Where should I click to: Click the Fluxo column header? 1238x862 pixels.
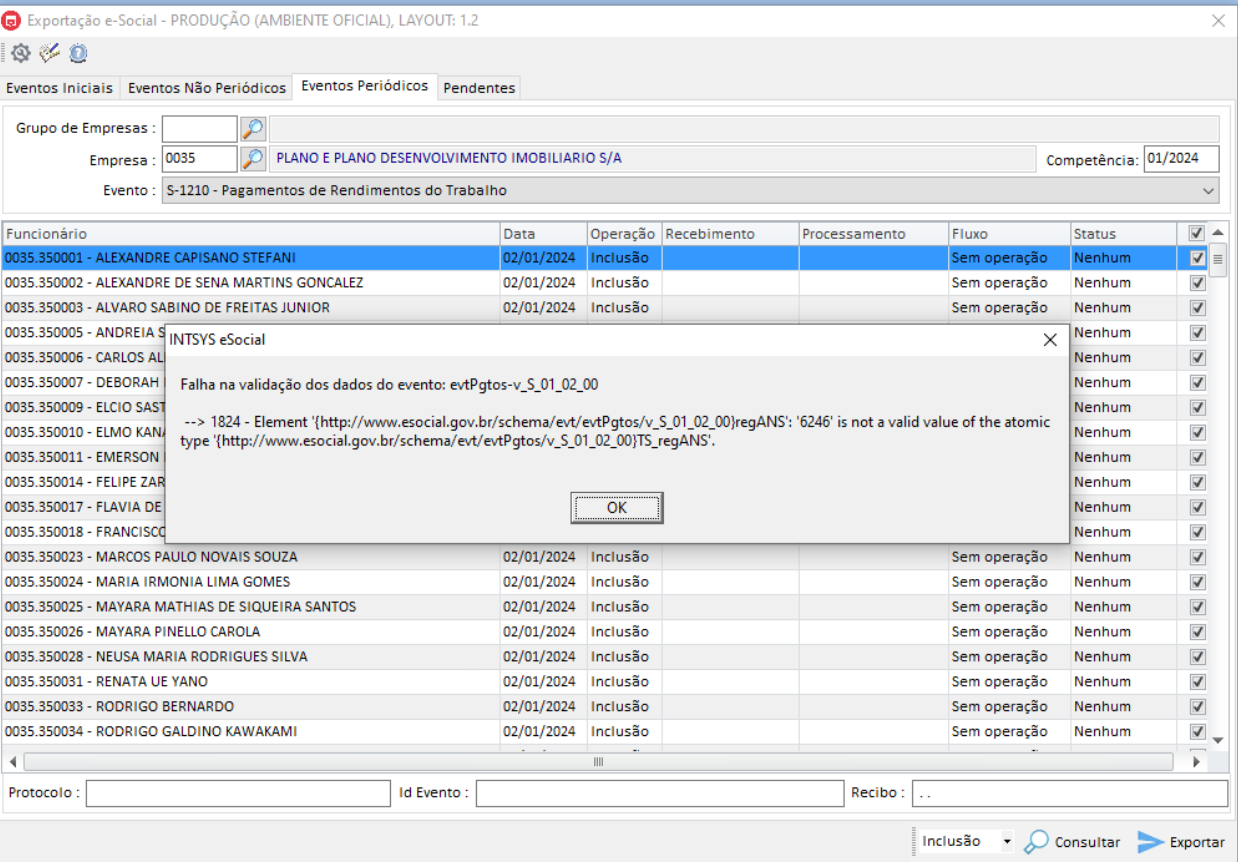1009,233
